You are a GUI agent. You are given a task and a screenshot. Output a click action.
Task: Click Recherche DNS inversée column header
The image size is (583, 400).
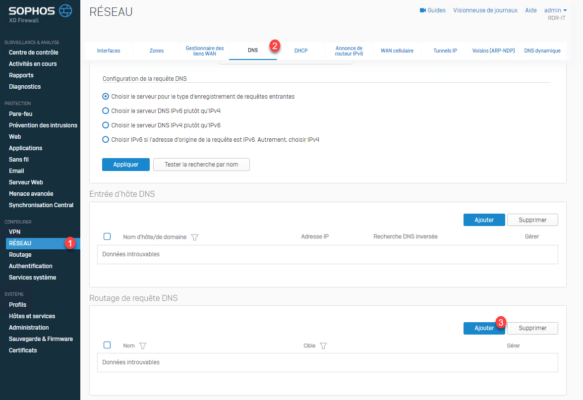tap(405, 237)
